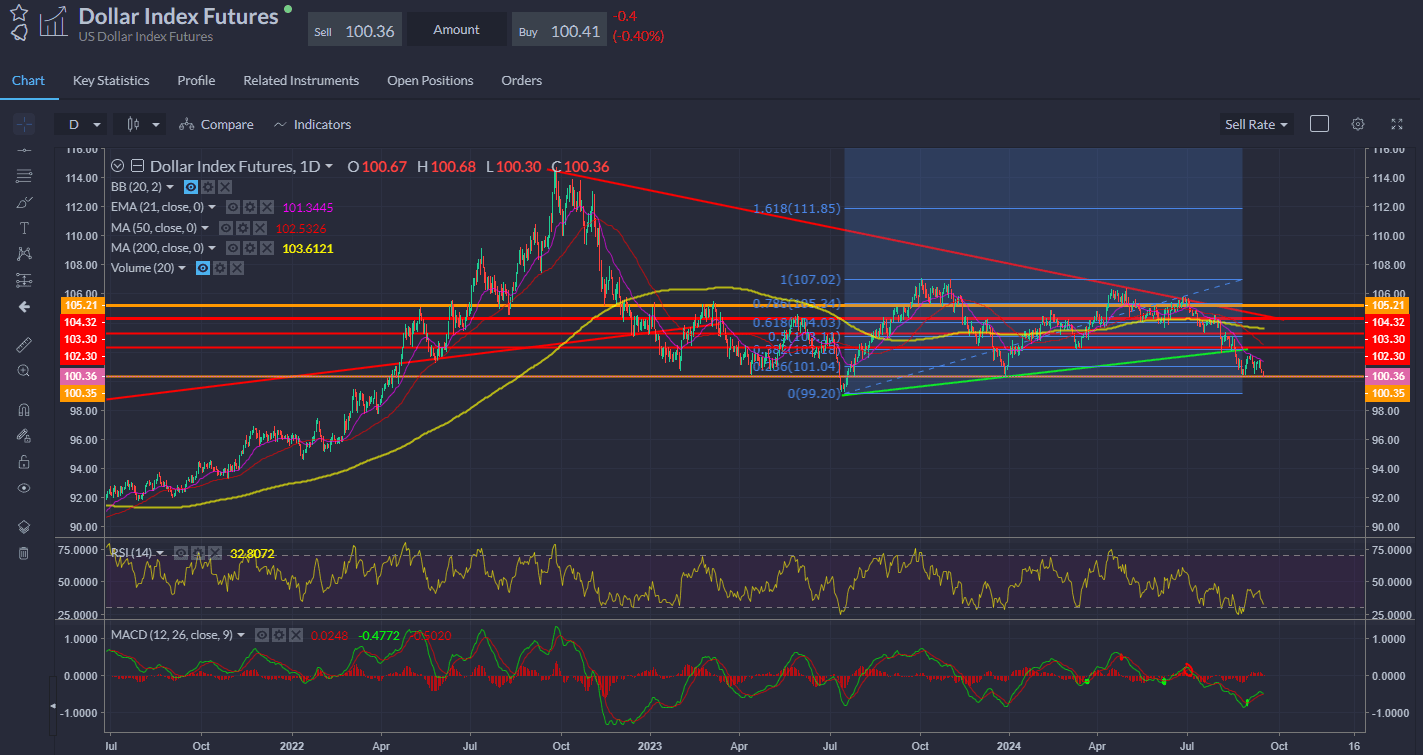Open the candlestick chart type dropdown
The image size is (1423, 755).
point(140,125)
